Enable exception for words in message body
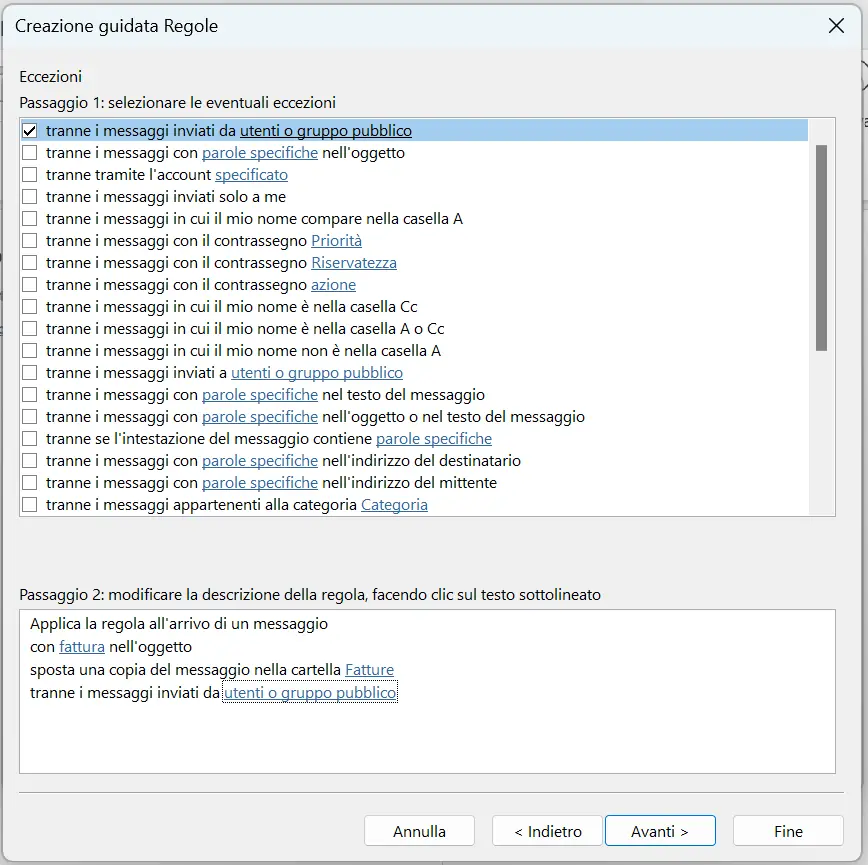 [x=28, y=394]
